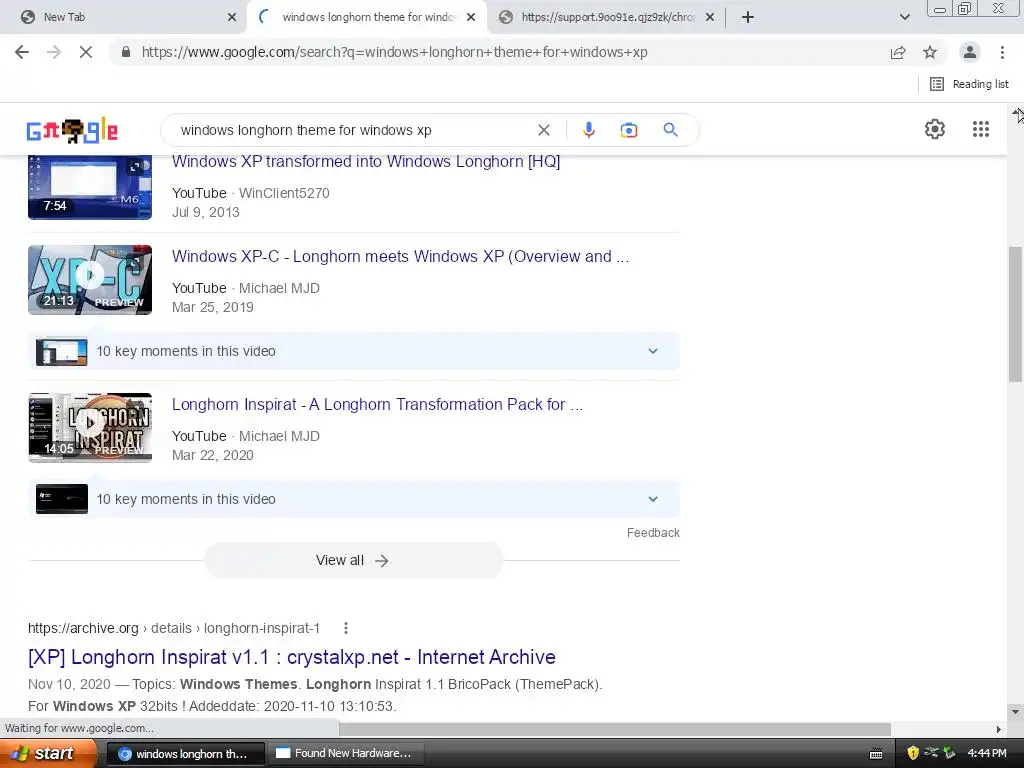
Task: Open the Chrome profile avatar menu
Action: pos(970,52)
